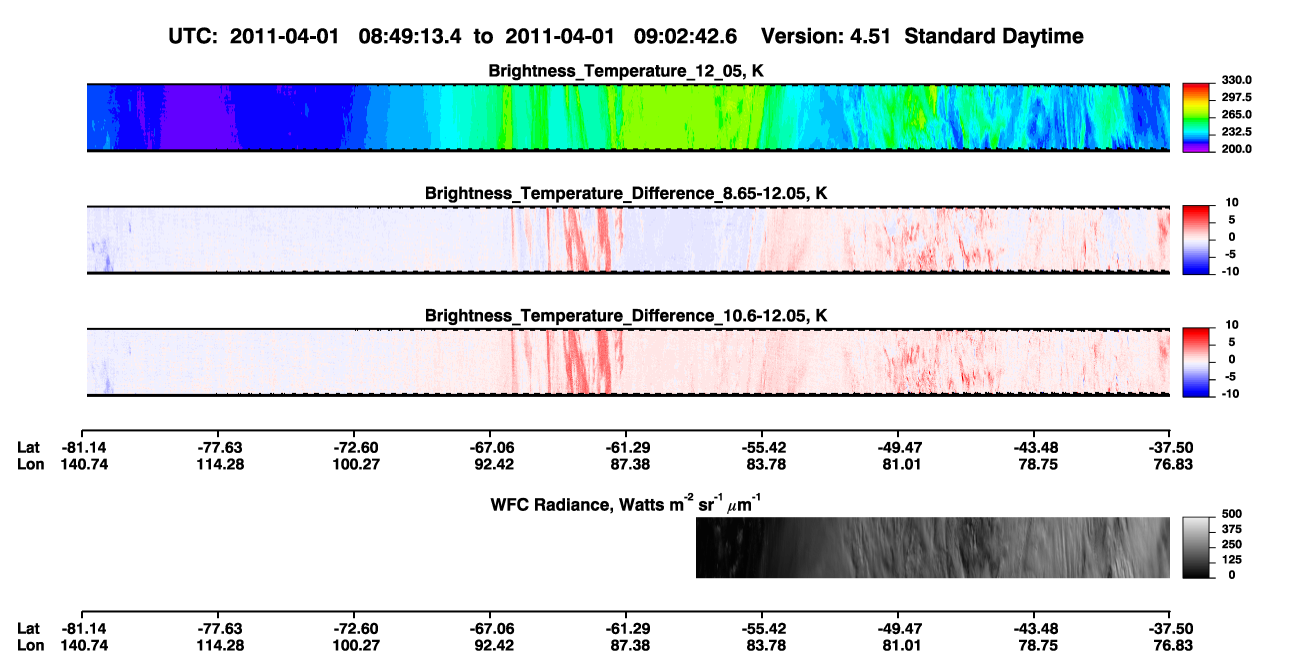Click latitude -37.50 on the axis above WFC Radiance
Image resolution: width=1300 pixels, height=667 pixels.
pos(1170,447)
